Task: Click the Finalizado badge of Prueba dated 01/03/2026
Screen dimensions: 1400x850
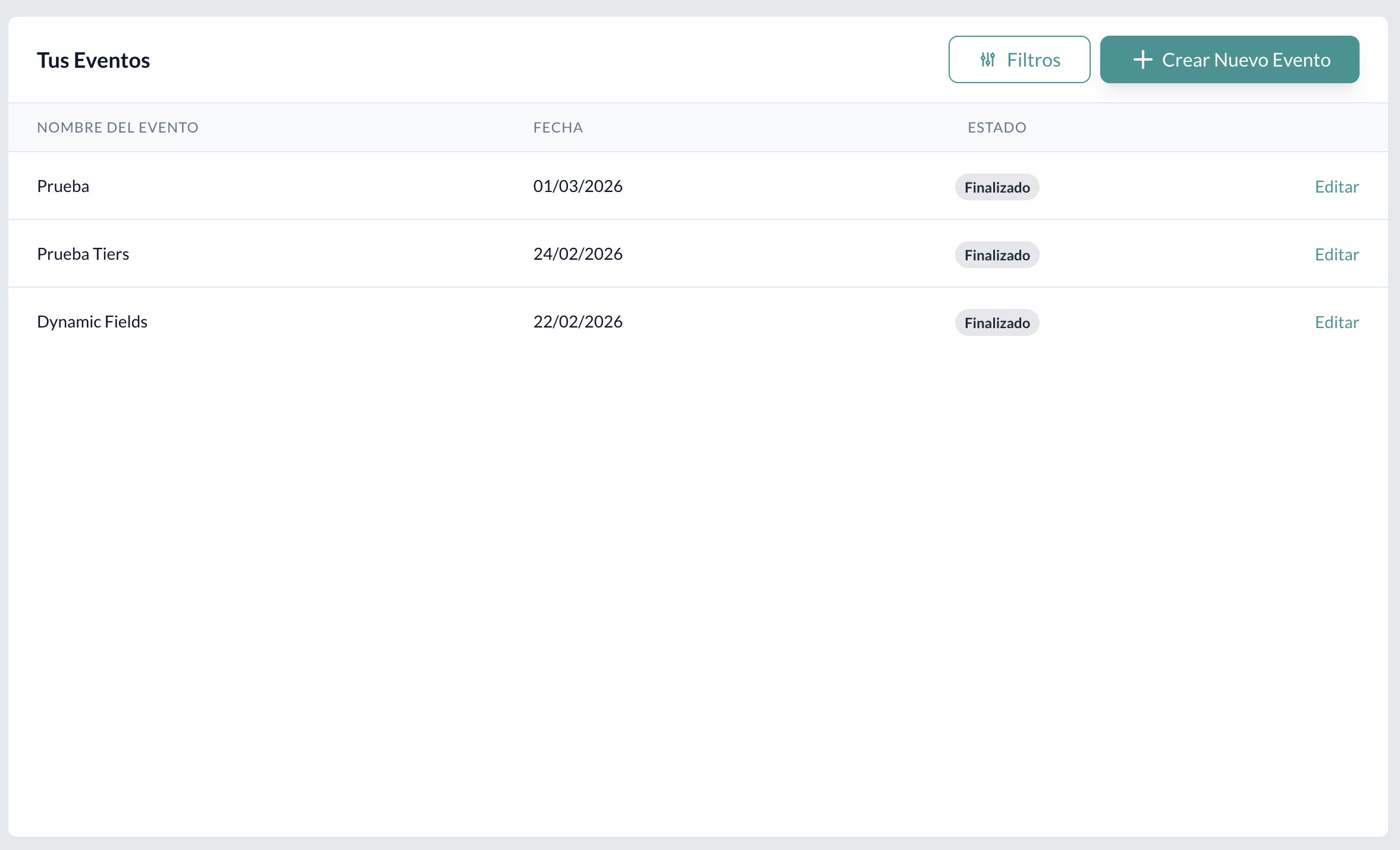Action: [997, 187]
